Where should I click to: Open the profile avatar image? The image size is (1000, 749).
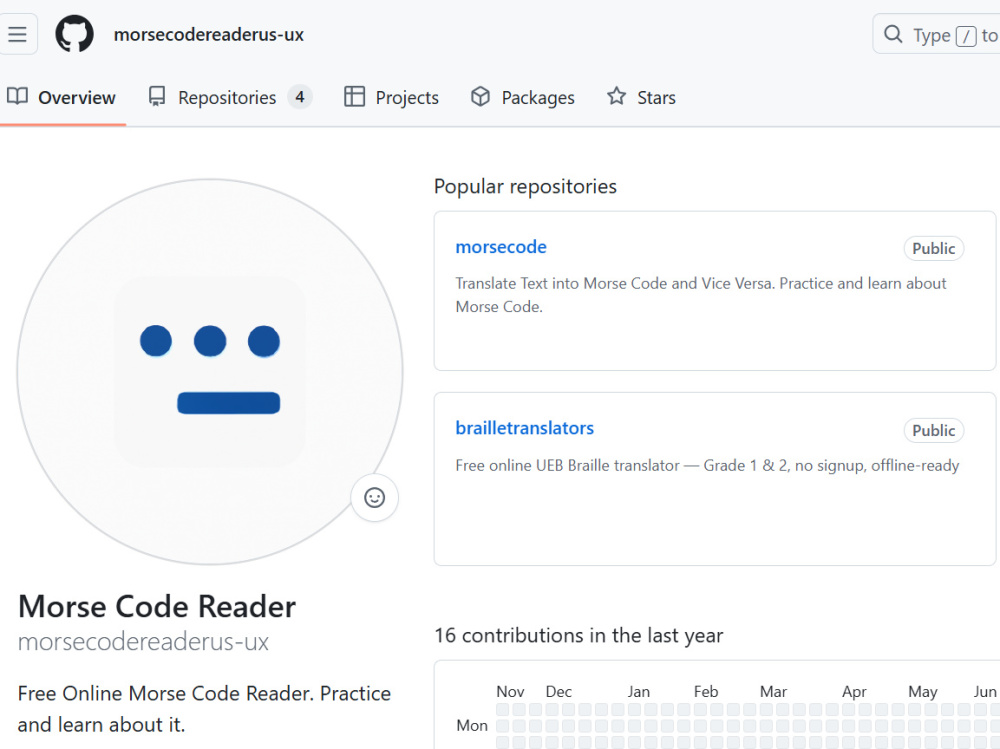(210, 372)
